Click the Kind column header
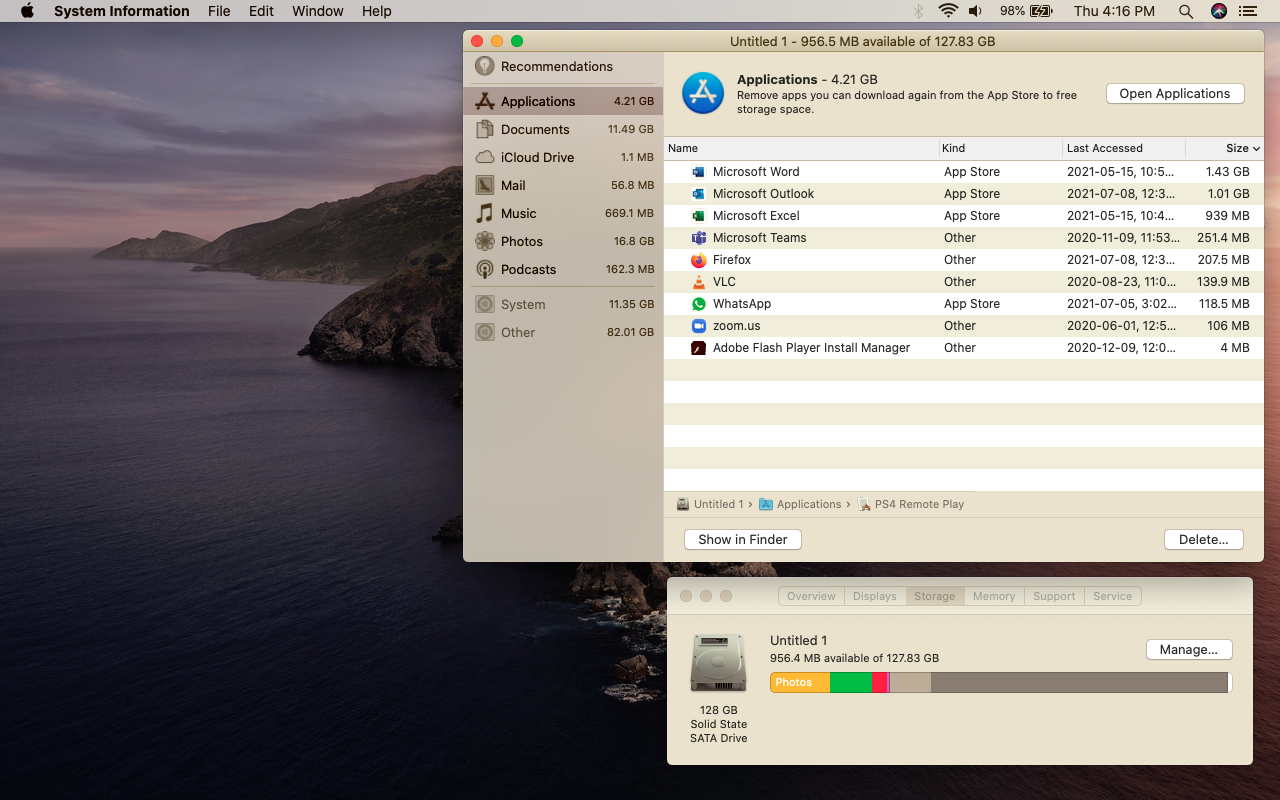1280x800 pixels. tap(953, 148)
